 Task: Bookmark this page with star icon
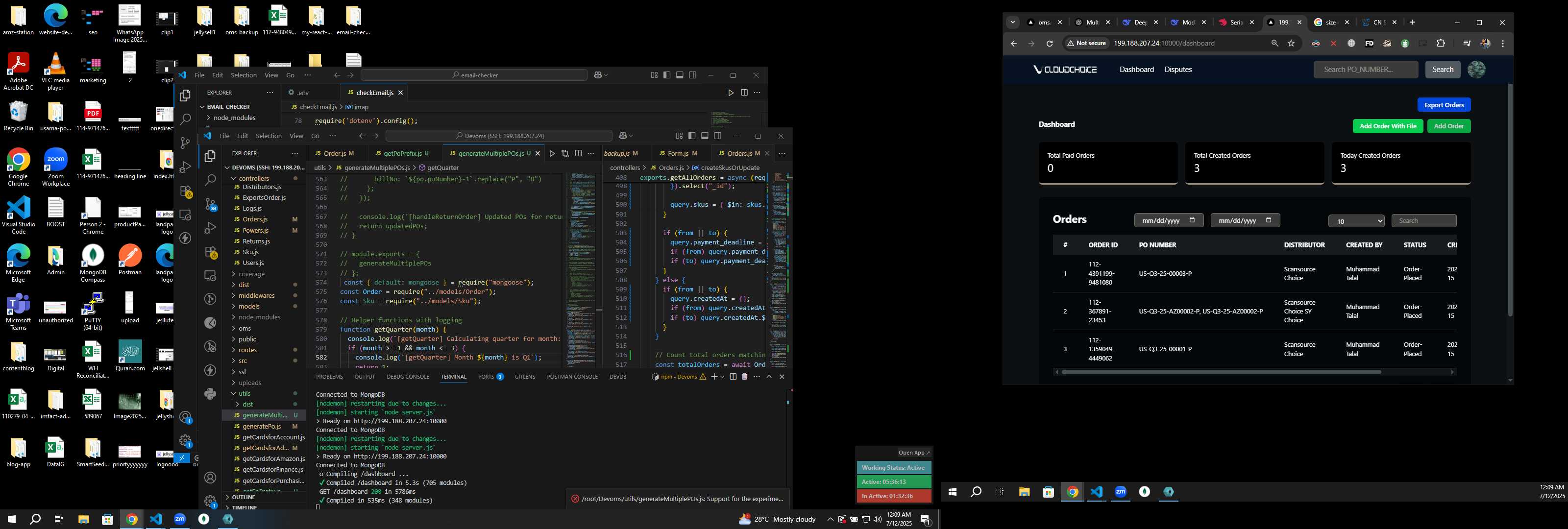pyautogui.click(x=1291, y=43)
